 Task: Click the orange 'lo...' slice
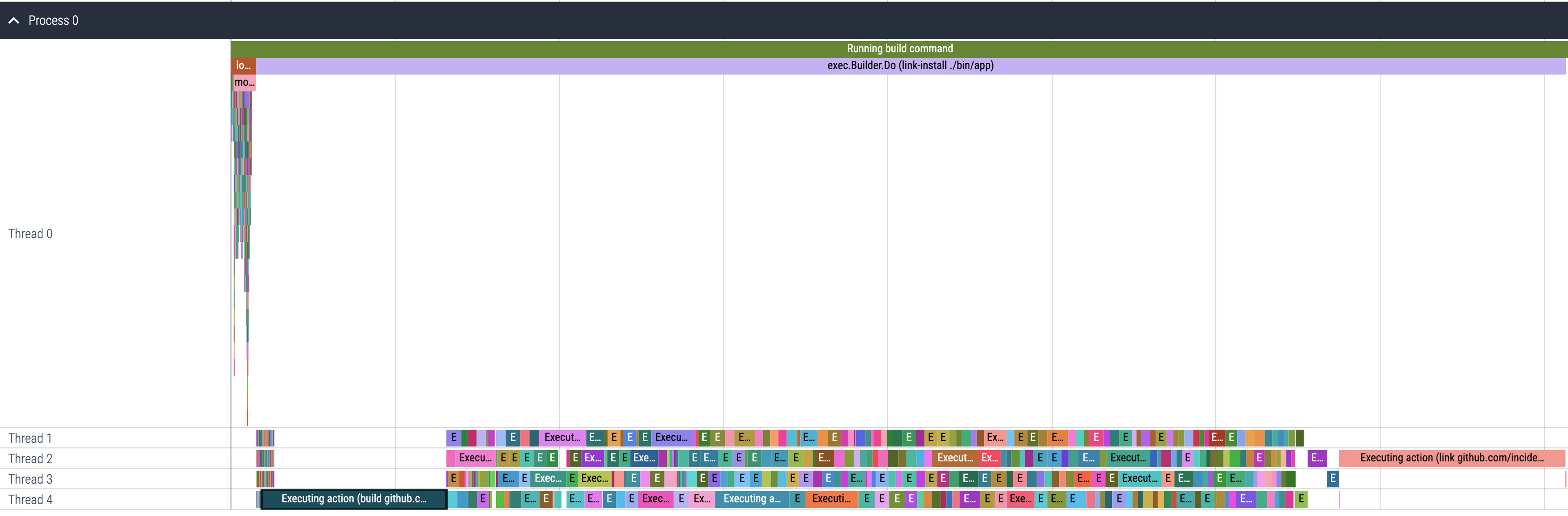click(x=243, y=66)
